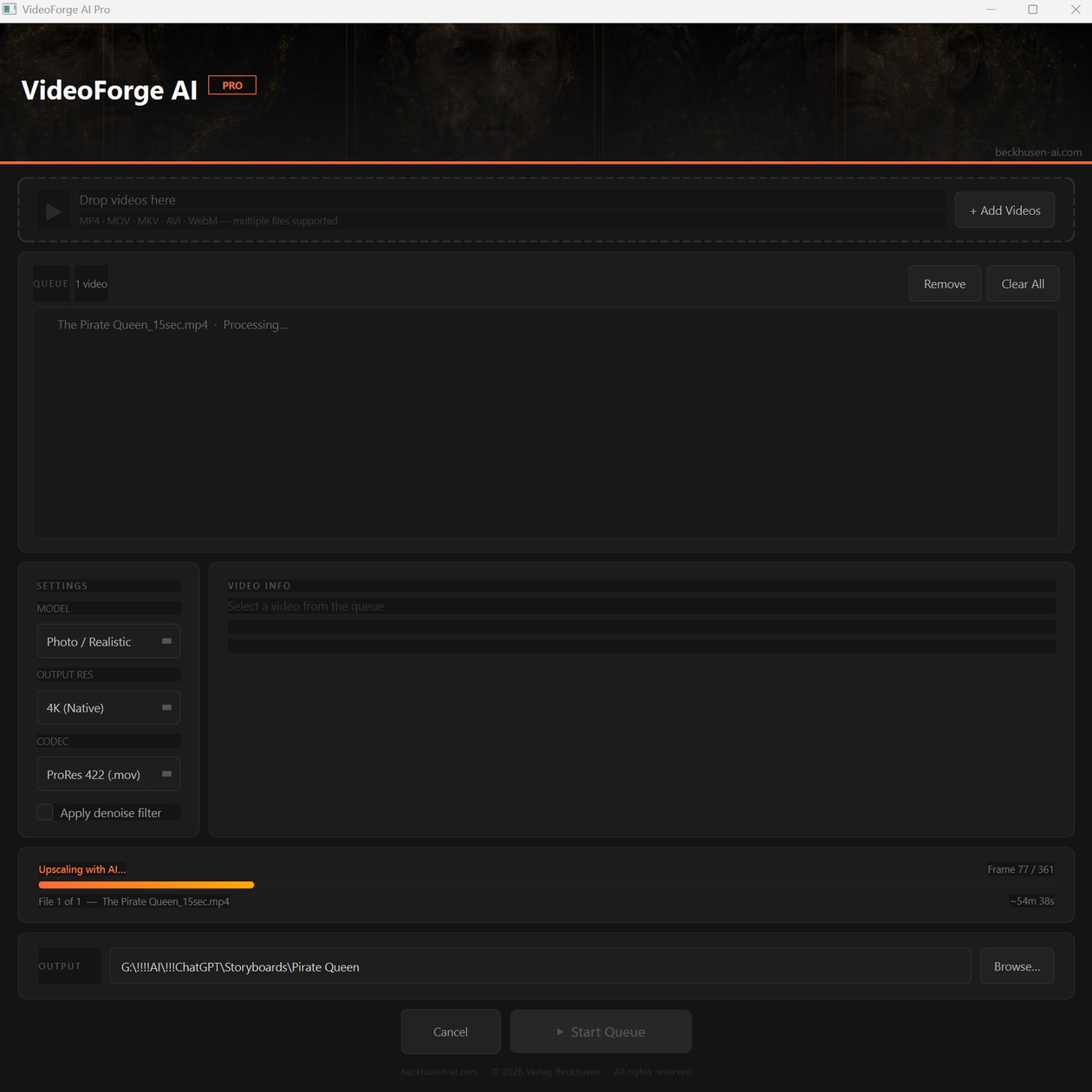The width and height of the screenshot is (1092, 1092).
Task: Click the Frame 77 / 361 counter
Action: coord(1020,869)
